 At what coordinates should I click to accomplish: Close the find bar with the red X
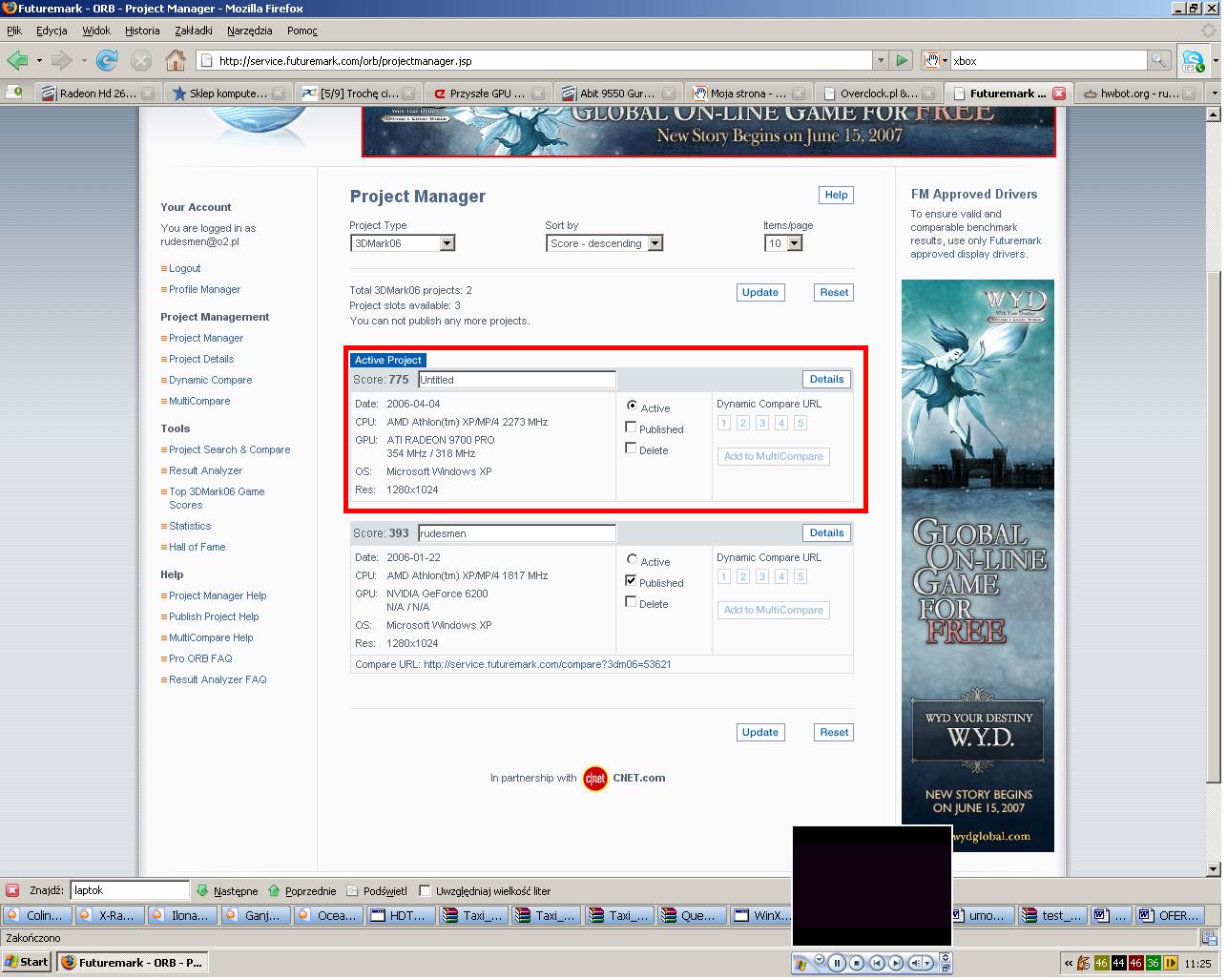tap(12, 890)
